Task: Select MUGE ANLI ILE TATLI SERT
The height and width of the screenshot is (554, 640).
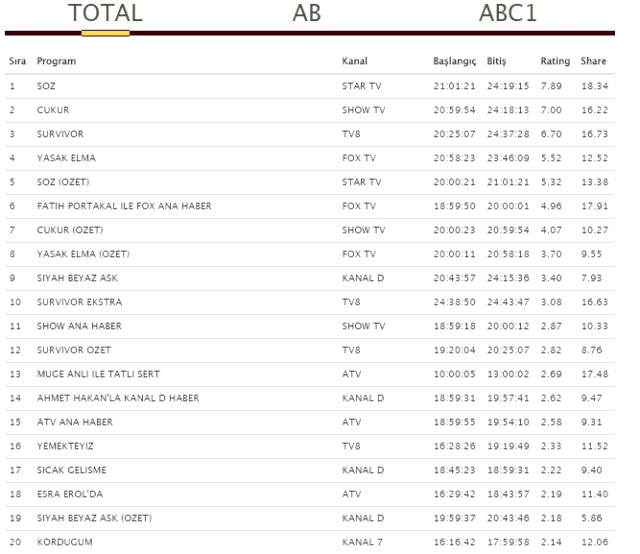Action: click(x=98, y=374)
